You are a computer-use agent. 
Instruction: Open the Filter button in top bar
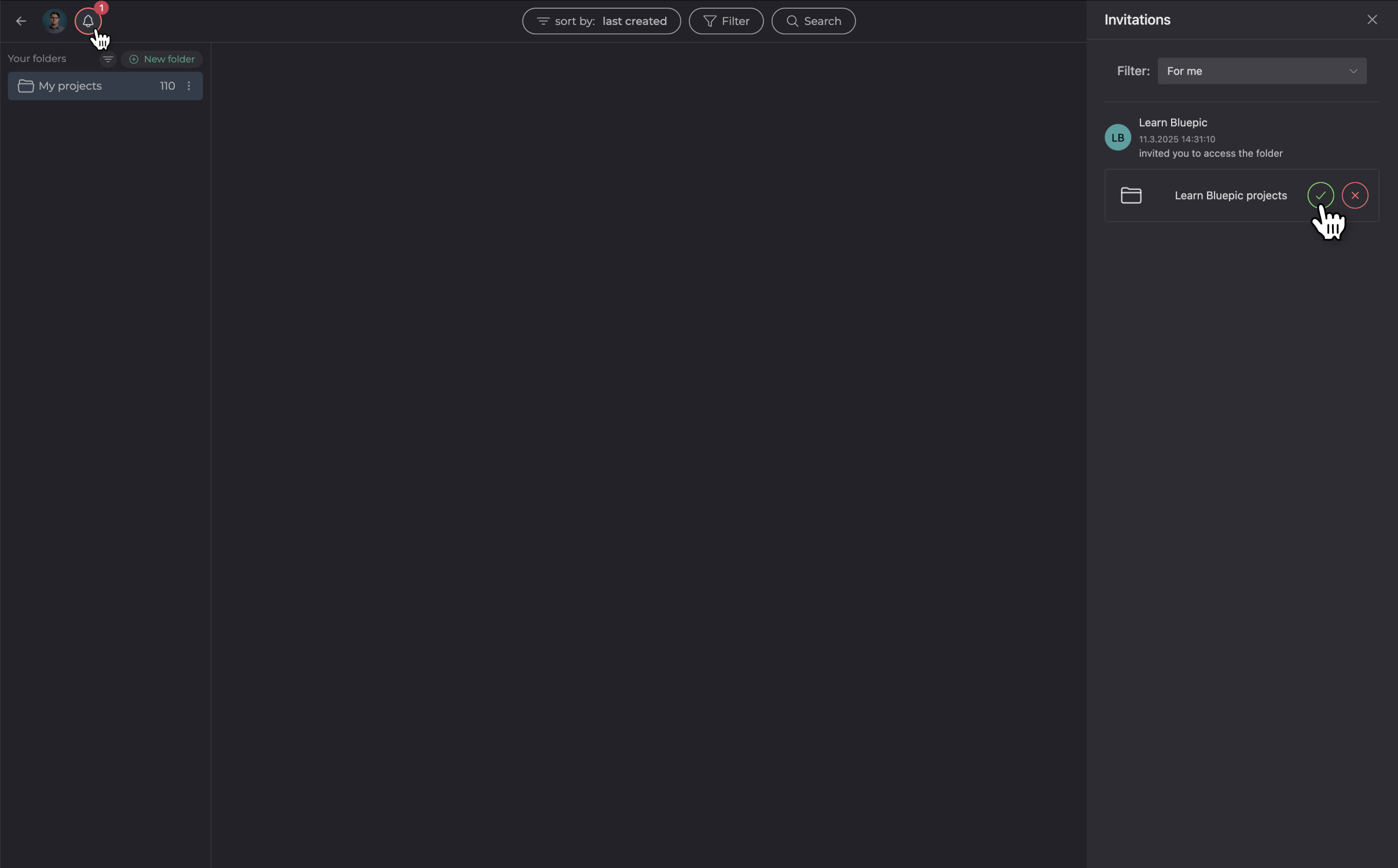click(726, 21)
